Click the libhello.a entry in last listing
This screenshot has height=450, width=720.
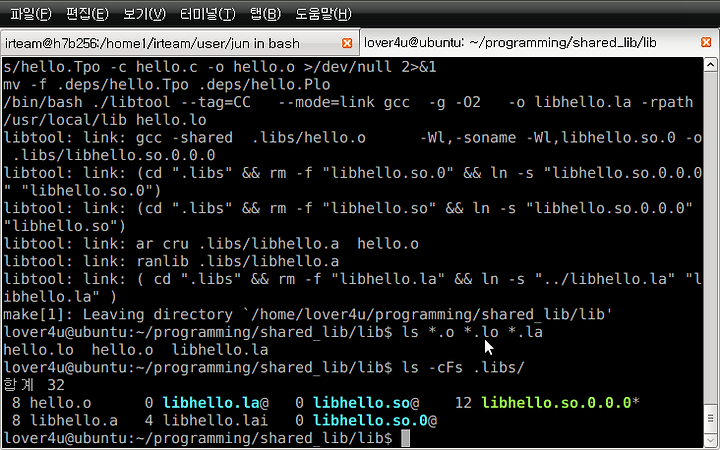click(74, 420)
